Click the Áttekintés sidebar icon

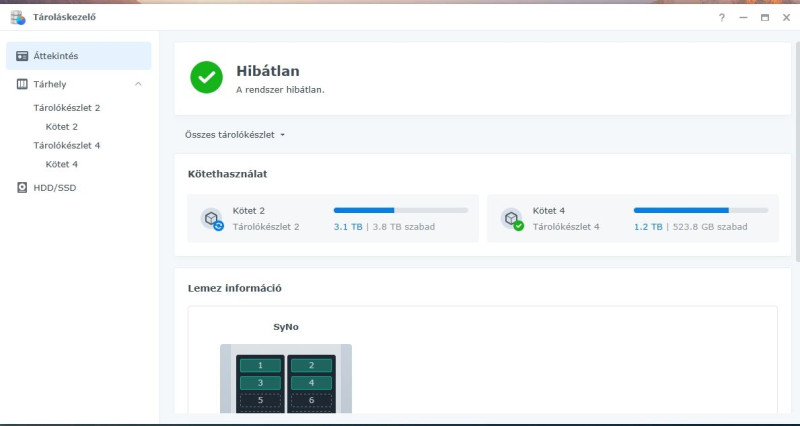click(x=22, y=56)
